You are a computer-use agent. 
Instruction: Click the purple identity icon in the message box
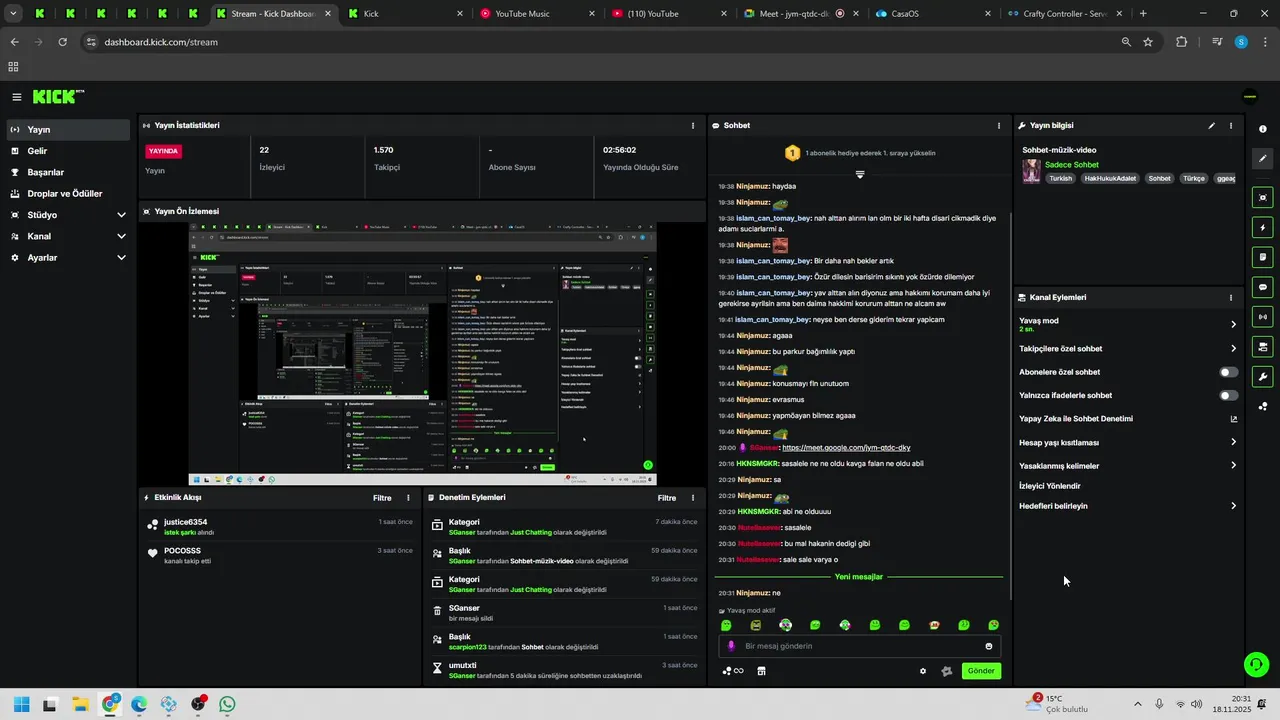[731, 646]
